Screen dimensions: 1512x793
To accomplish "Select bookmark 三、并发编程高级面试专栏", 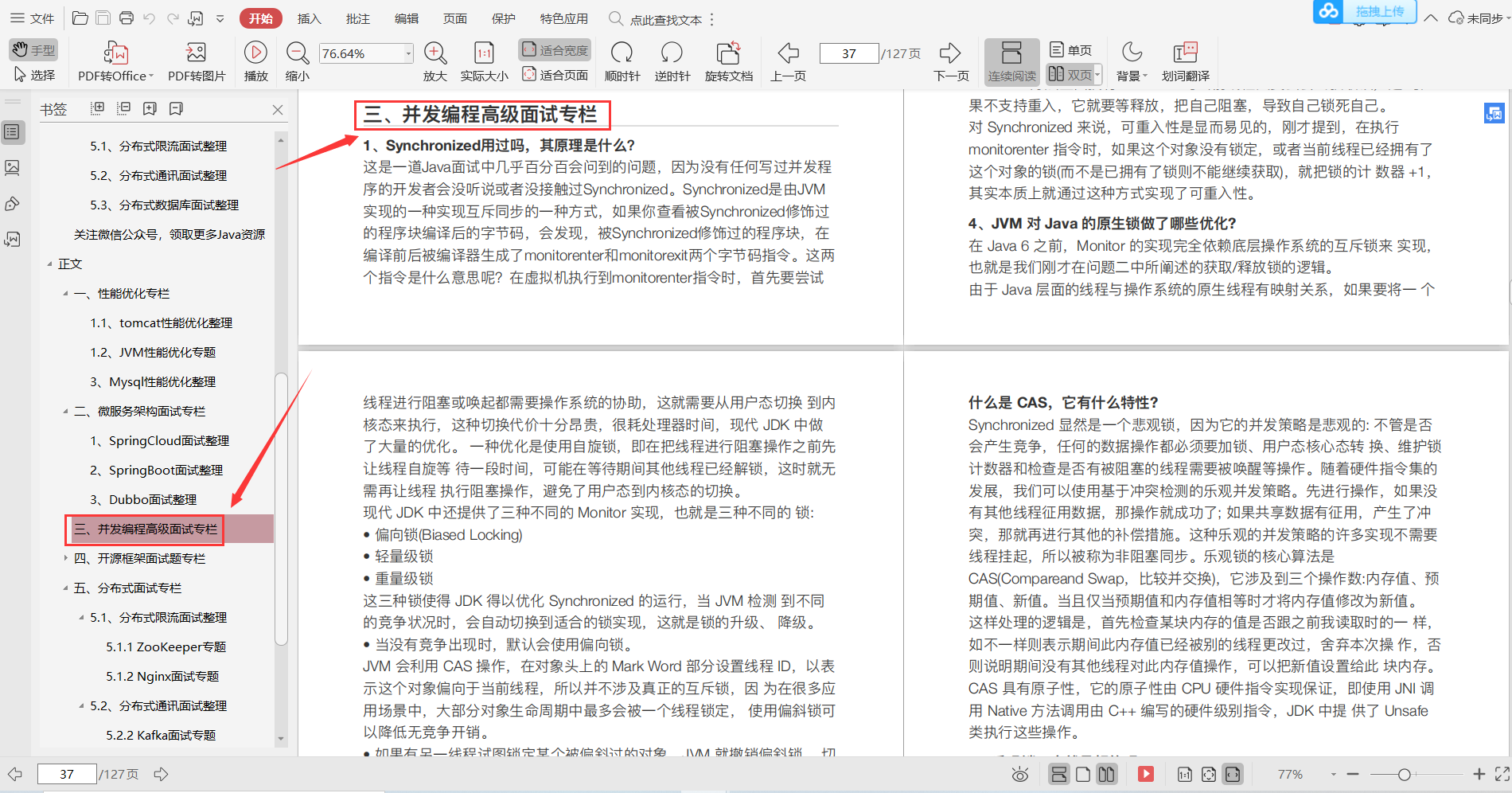I will pos(146,529).
